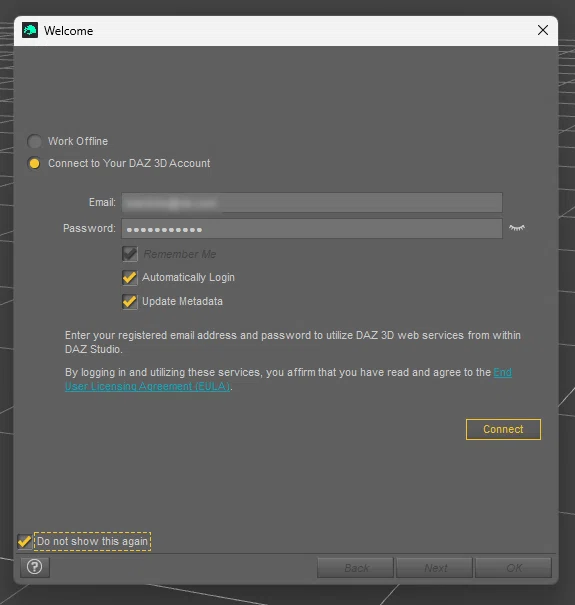Click the Welcome title text

point(68,31)
